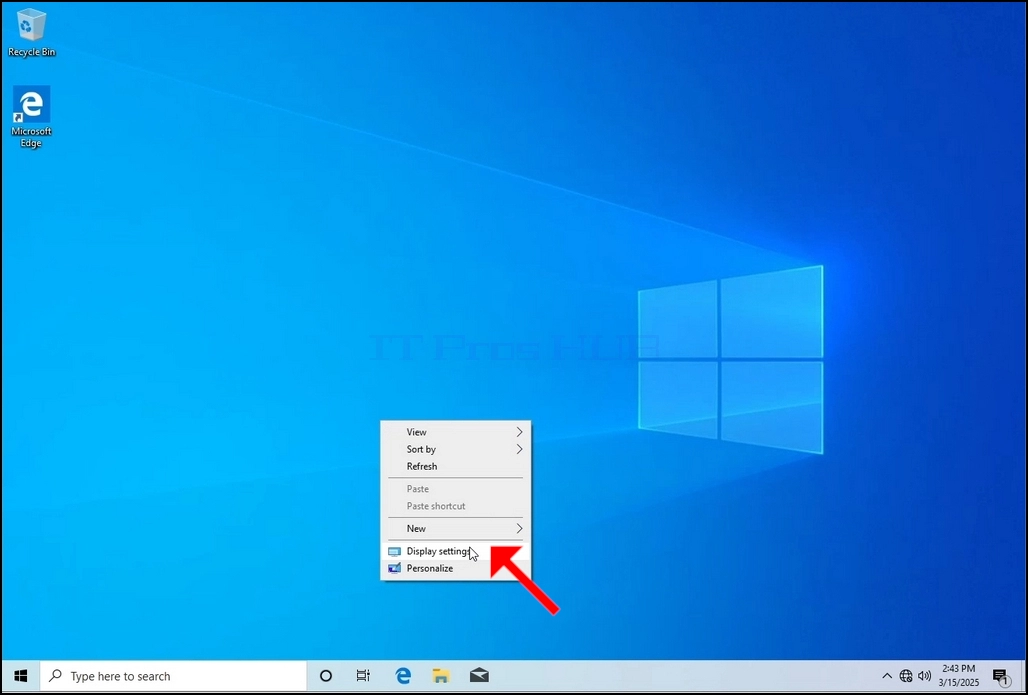Open the network globe tray icon

(x=906, y=676)
